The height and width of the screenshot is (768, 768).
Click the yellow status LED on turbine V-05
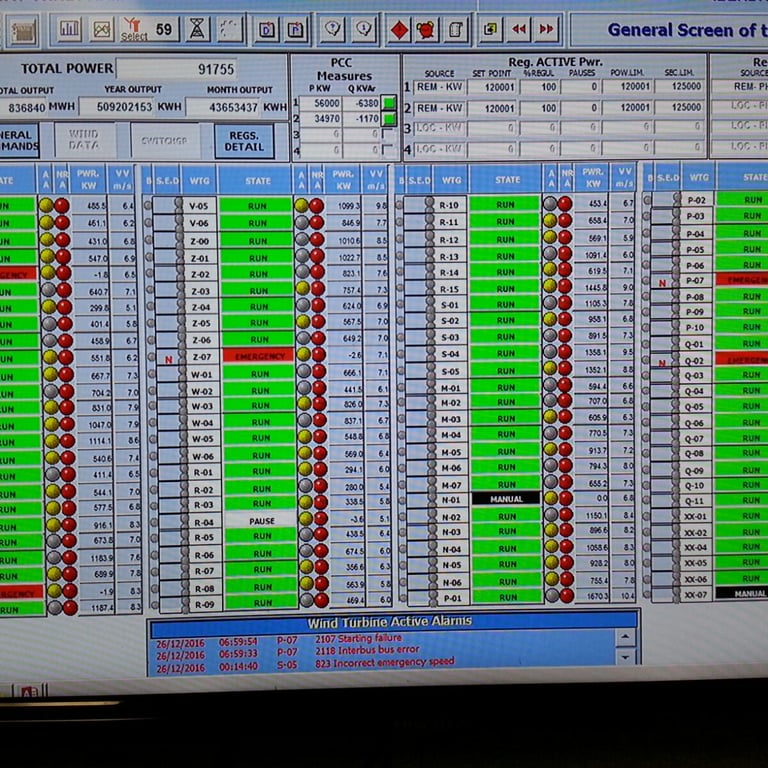(x=302, y=206)
